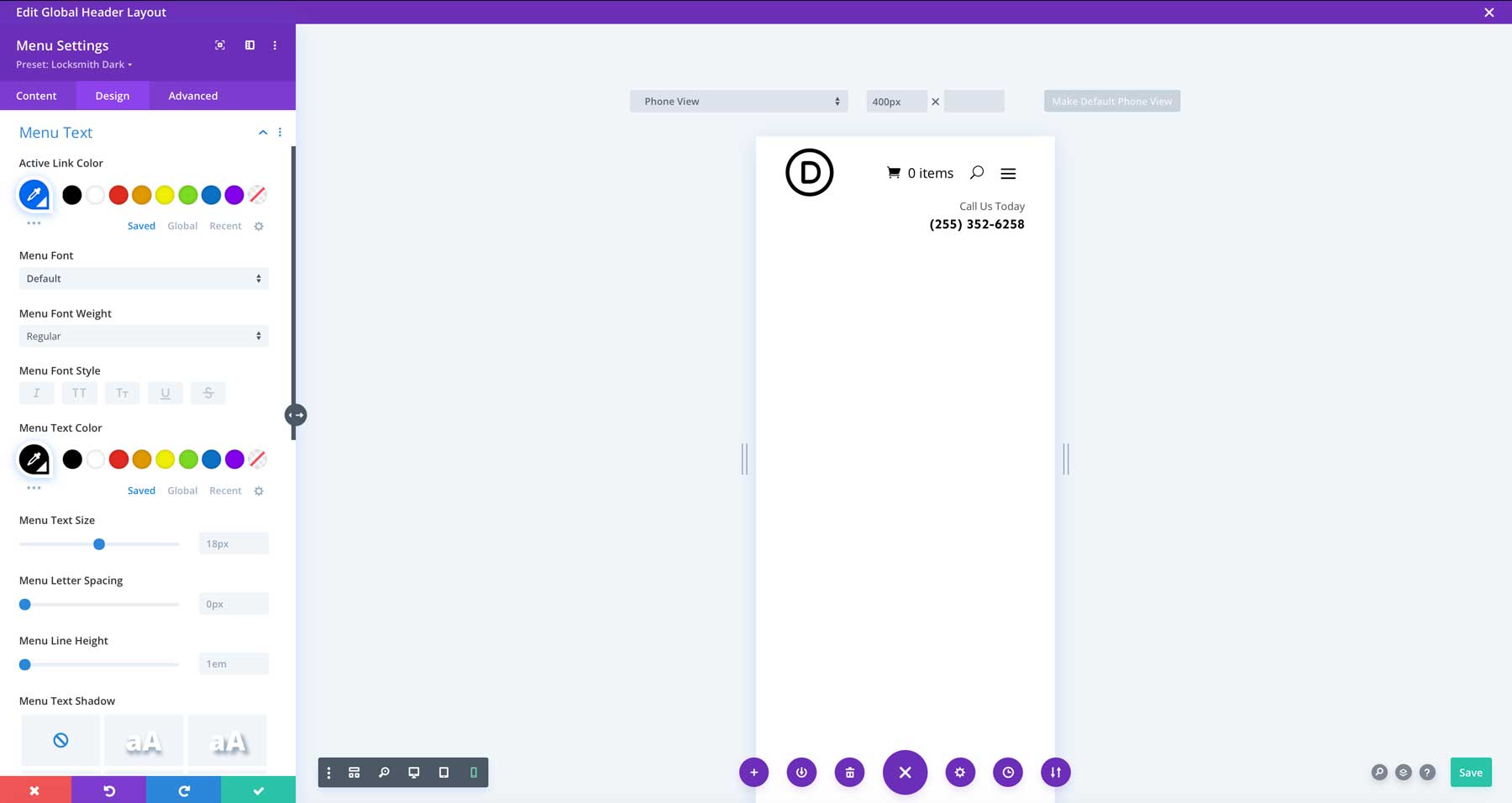Open the Phone View preview dropdown

click(x=738, y=101)
